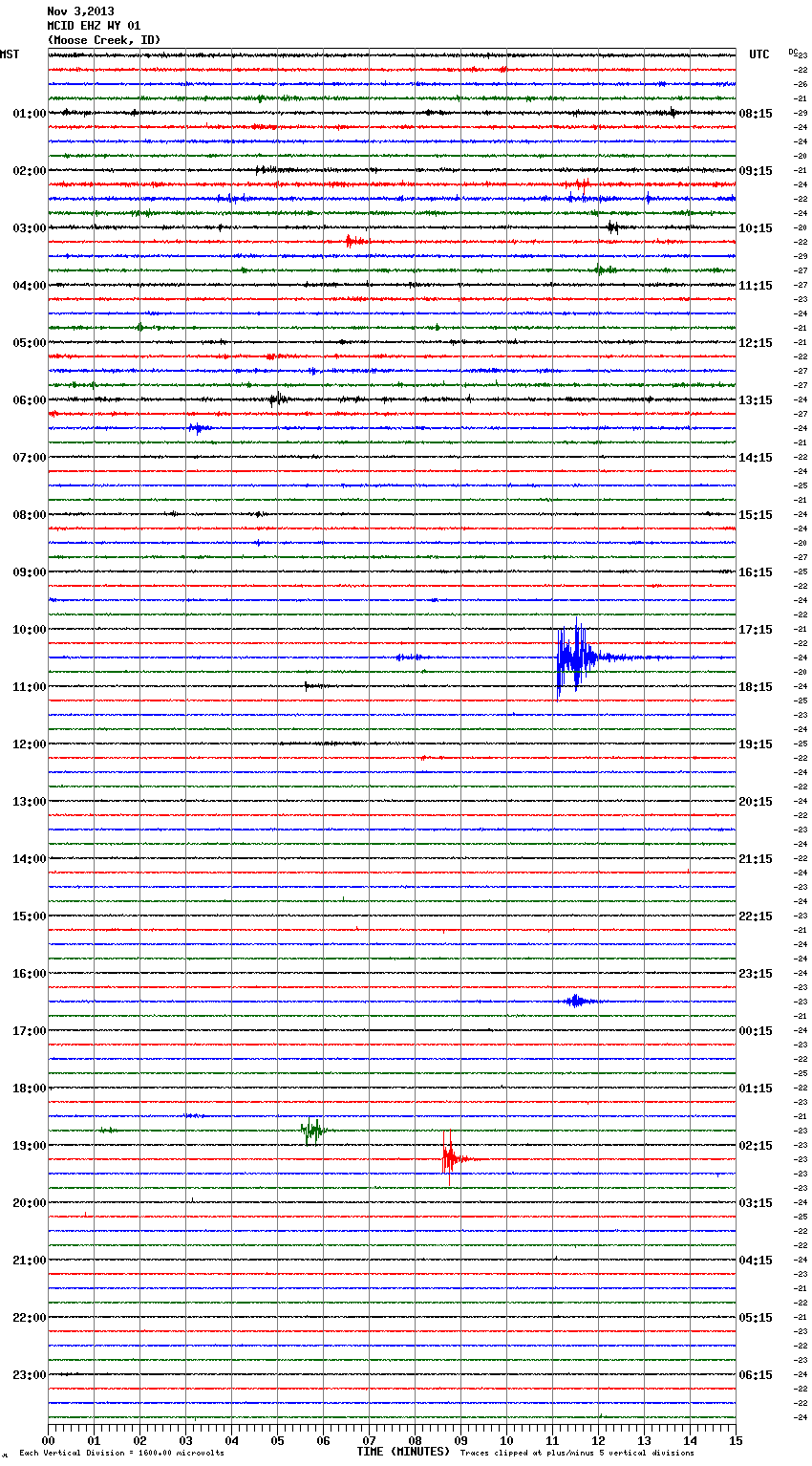Select the 02:00 MST hour label
This screenshot has width=812, height=1466.
pos(30,171)
